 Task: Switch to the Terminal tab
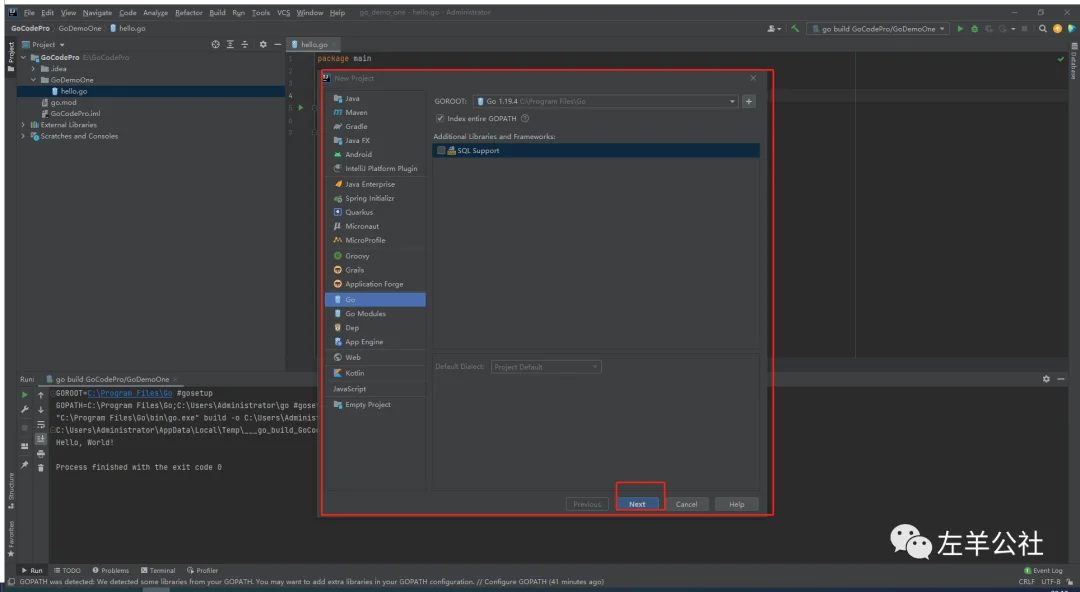(x=158, y=571)
